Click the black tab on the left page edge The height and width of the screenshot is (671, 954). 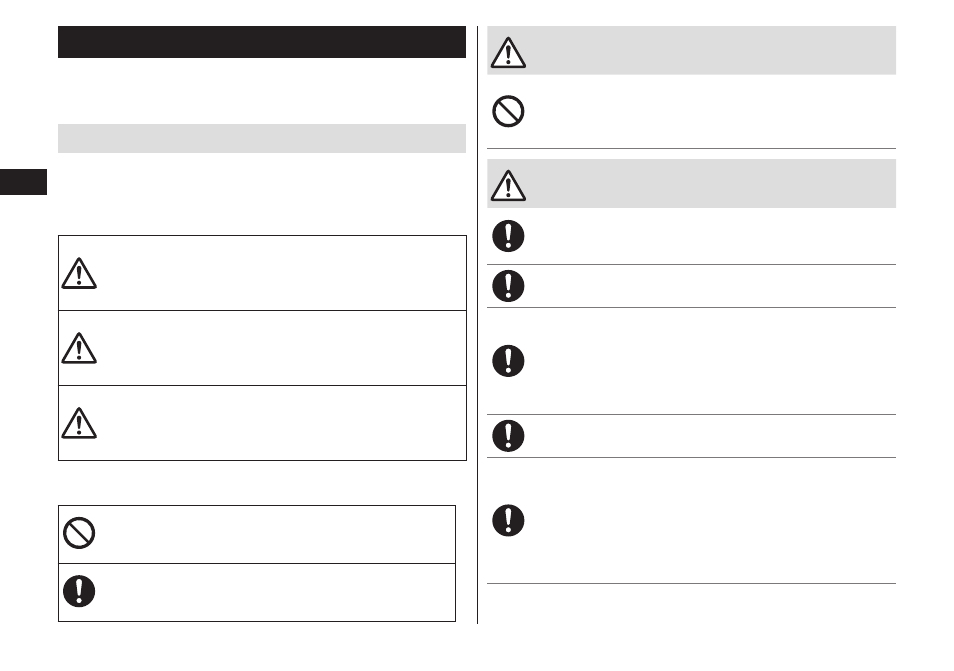pyautogui.click(x=23, y=182)
